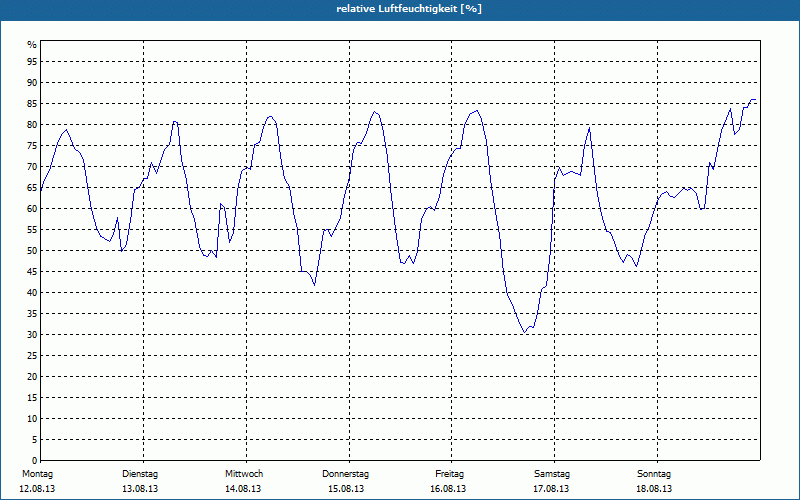Click the '20' y-axis value
800x500 pixels.
pos(32,377)
